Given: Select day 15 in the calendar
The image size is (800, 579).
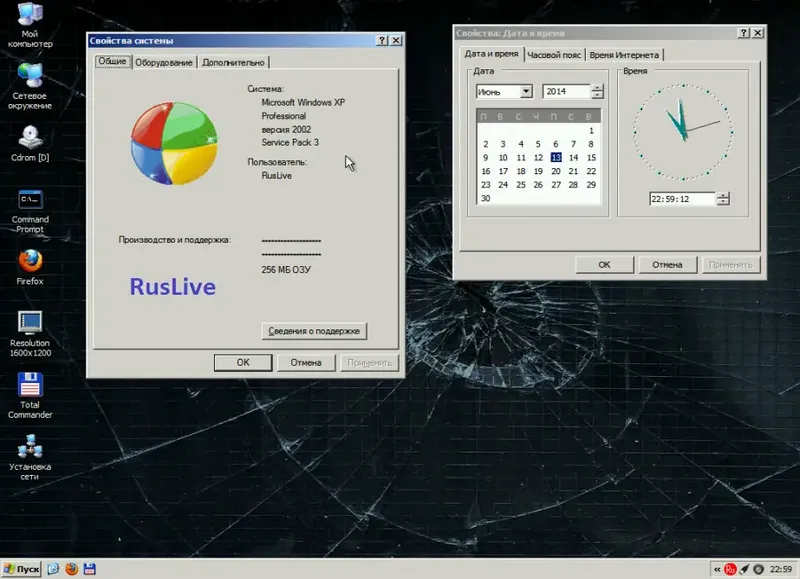Looking at the screenshot, I should tap(591, 158).
